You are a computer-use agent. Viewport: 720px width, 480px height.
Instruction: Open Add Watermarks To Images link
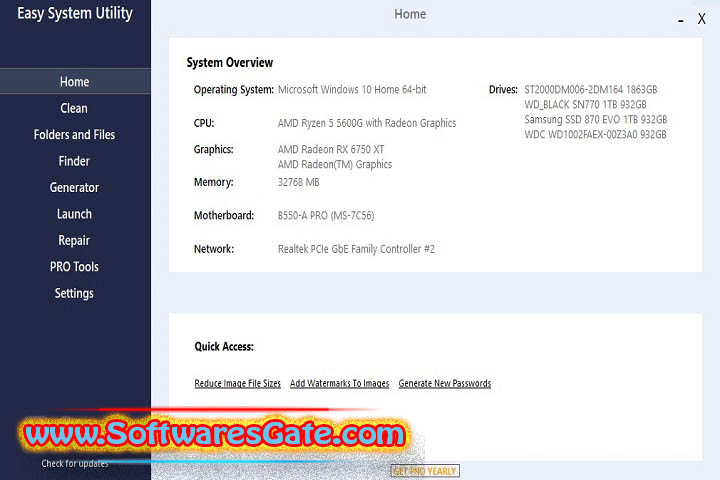[339, 383]
